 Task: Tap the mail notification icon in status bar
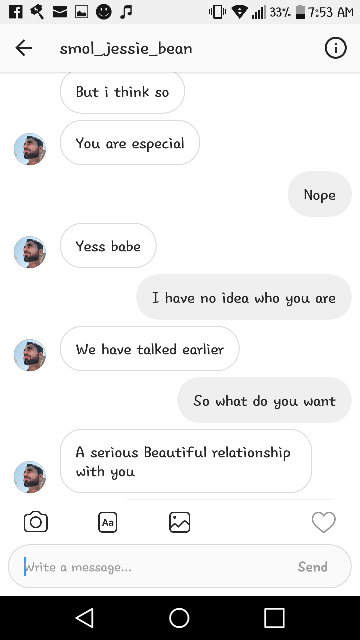tap(60, 12)
